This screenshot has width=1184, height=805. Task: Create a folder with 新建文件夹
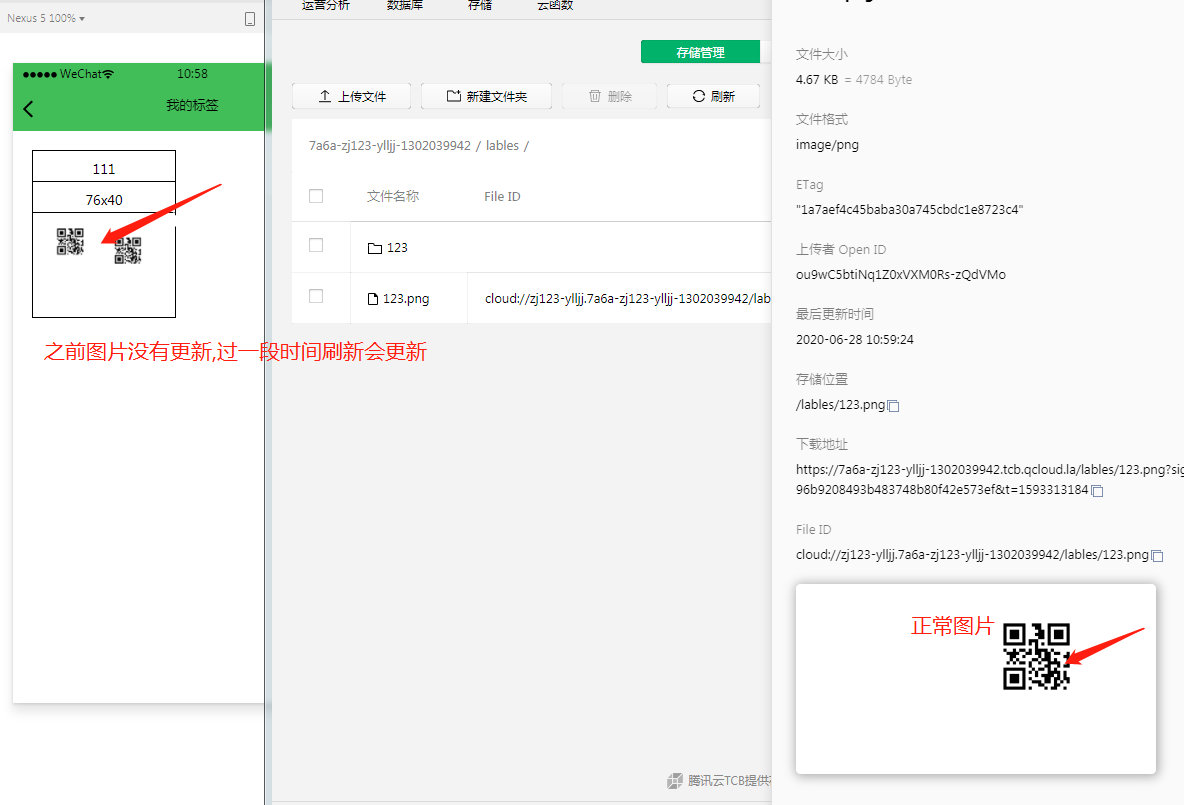486,96
